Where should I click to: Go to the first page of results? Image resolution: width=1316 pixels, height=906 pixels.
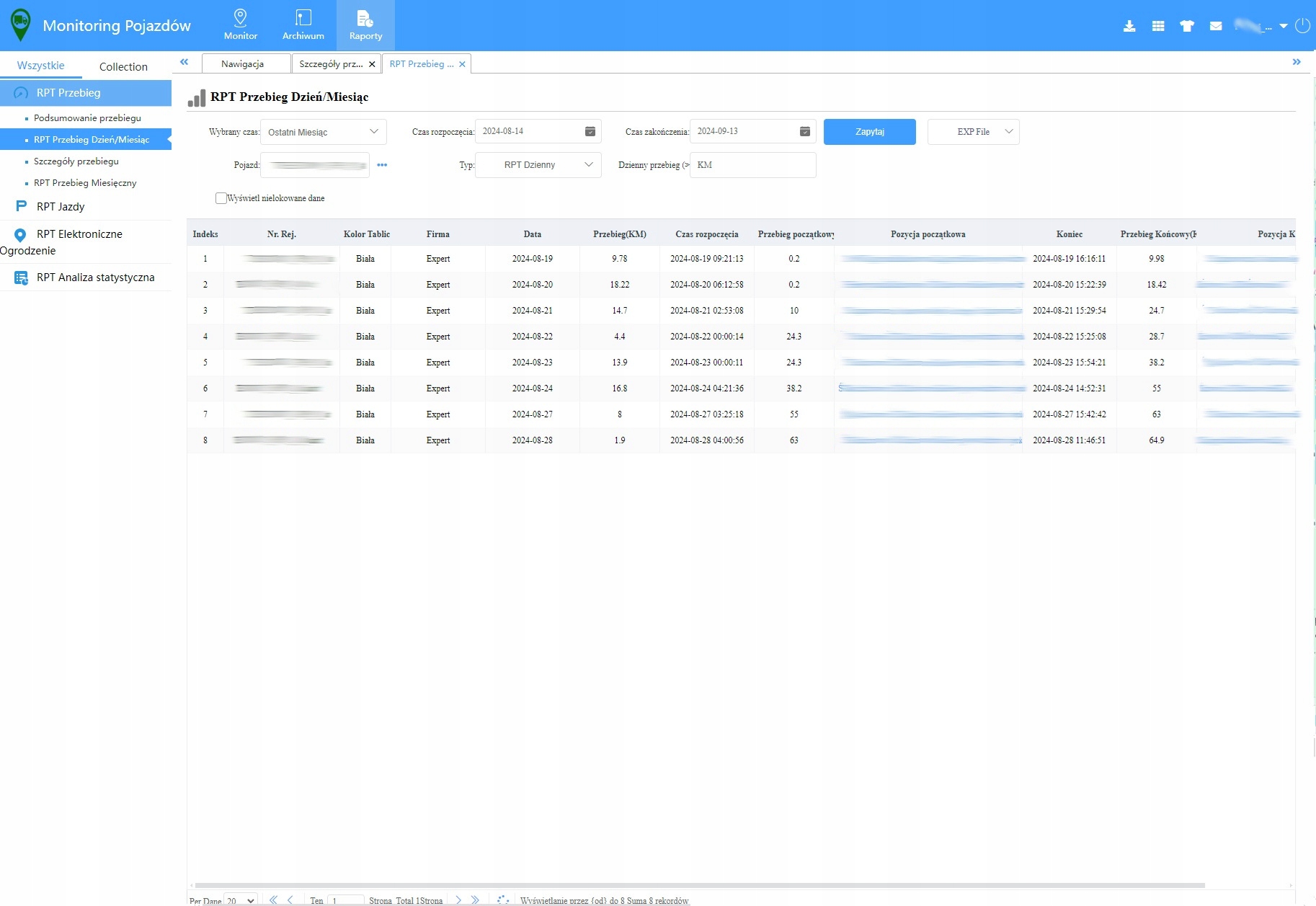(273, 900)
